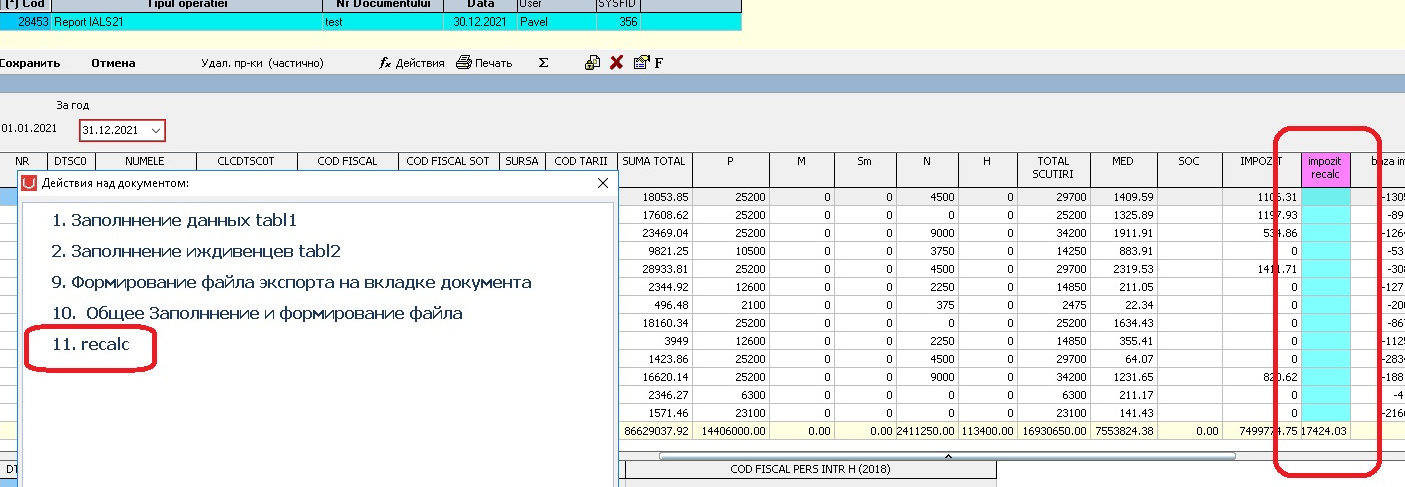Select 9. Формирование файла экспорта
Screen dimensions: 1405x487
(x=292, y=282)
